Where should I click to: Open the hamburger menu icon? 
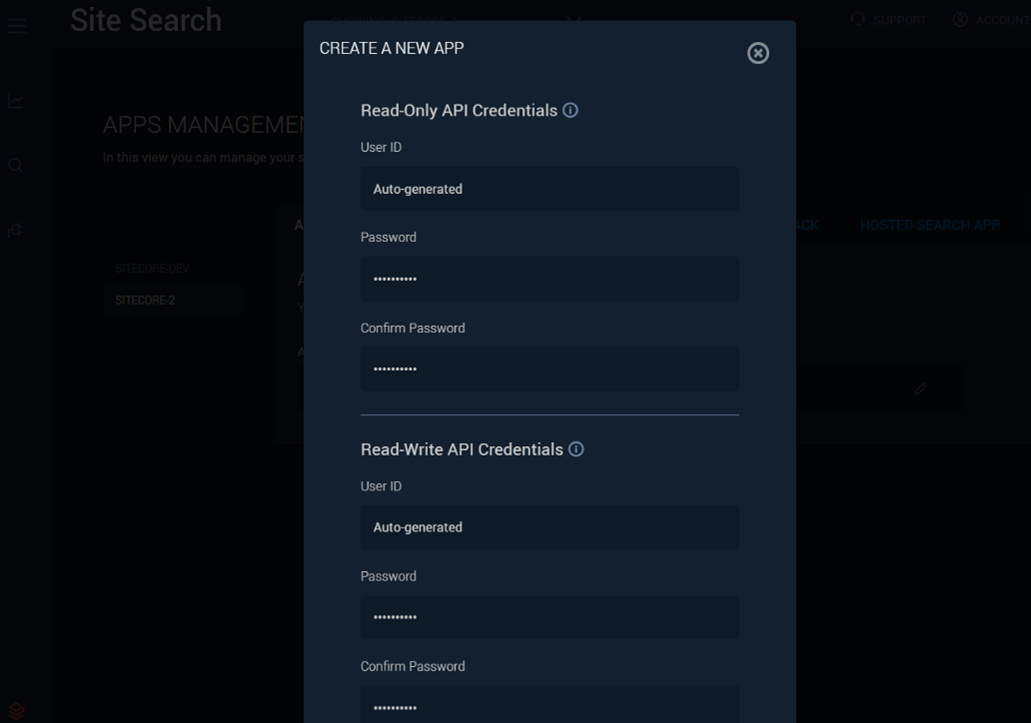pos(17,26)
